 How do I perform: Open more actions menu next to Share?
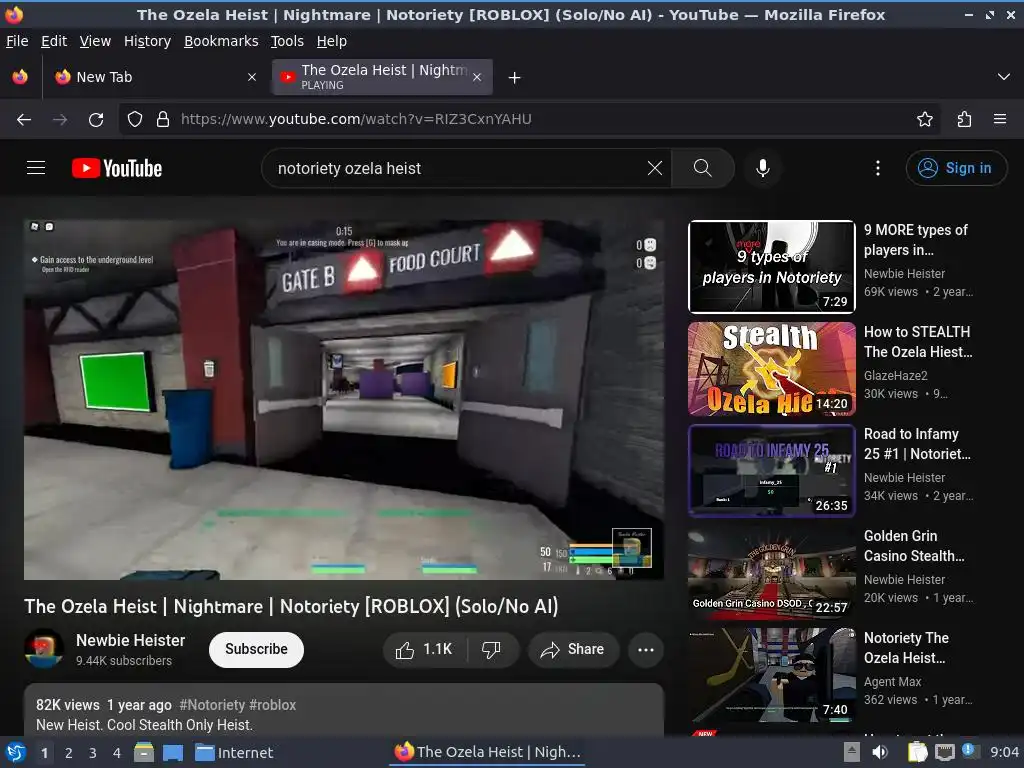point(646,650)
